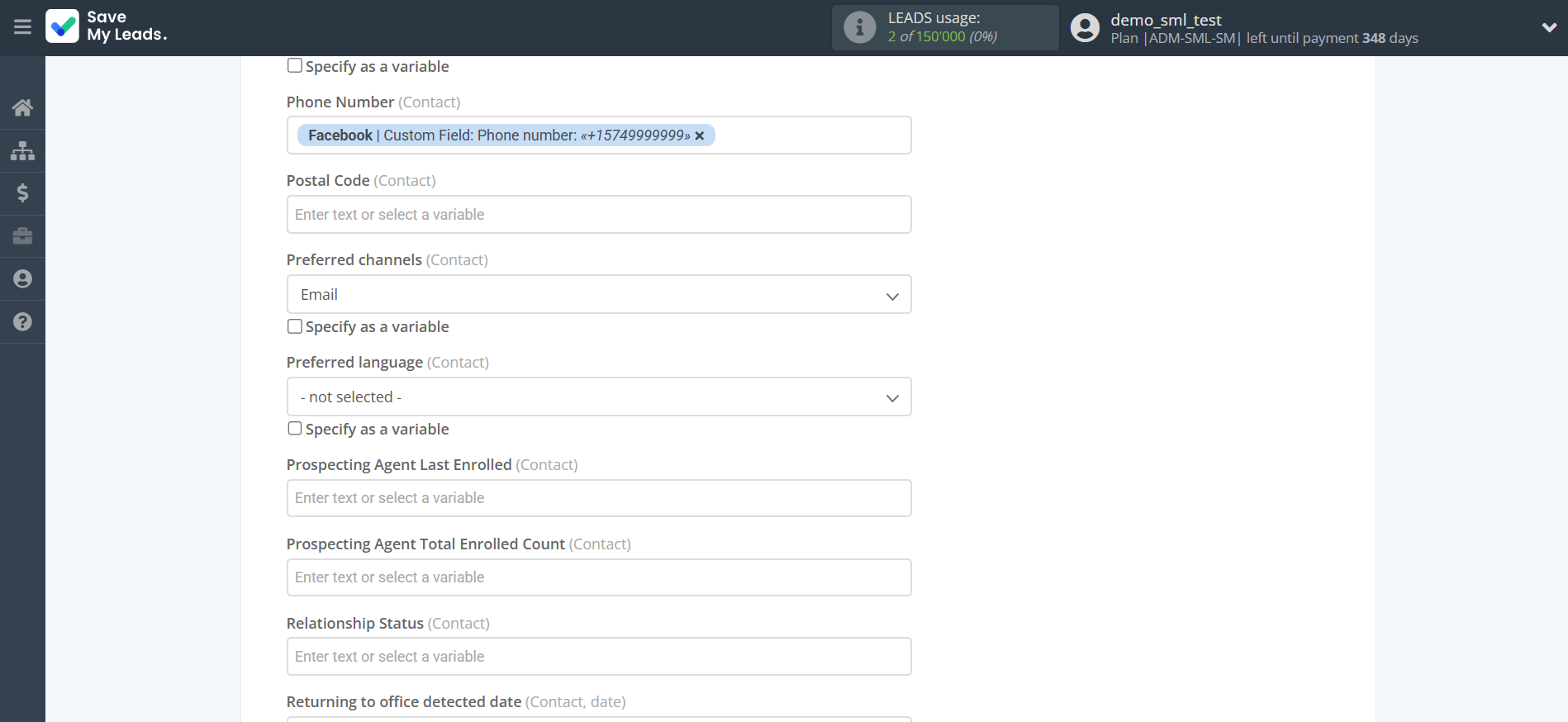Focus the Prospecting Agent Last Enrolled field
Screen dimensions: 1568x722
pyautogui.click(x=598, y=498)
